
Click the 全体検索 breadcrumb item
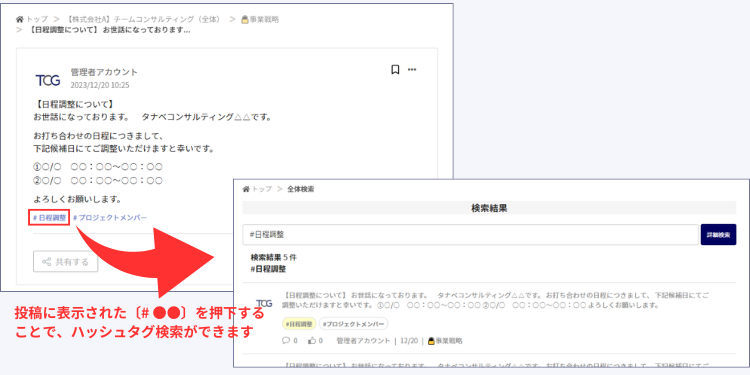click(300, 189)
